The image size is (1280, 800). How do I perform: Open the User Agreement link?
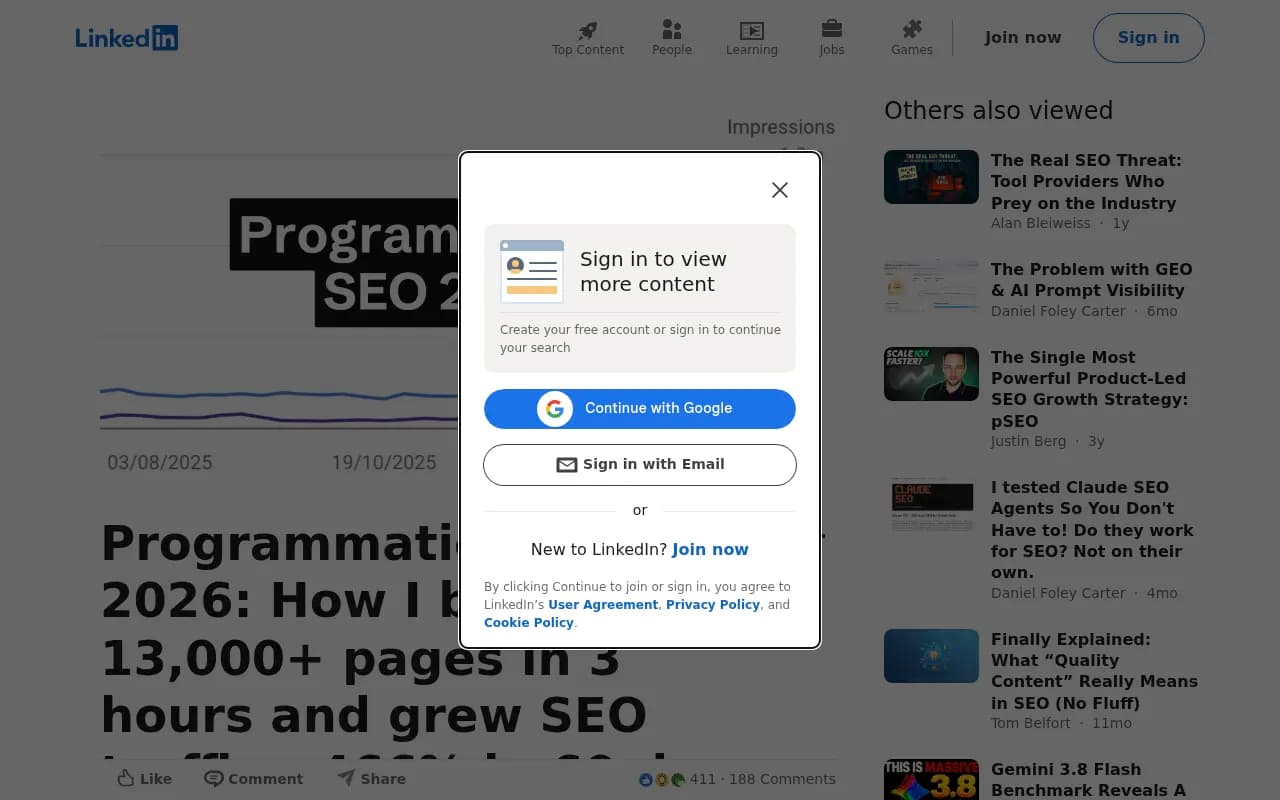coord(603,605)
